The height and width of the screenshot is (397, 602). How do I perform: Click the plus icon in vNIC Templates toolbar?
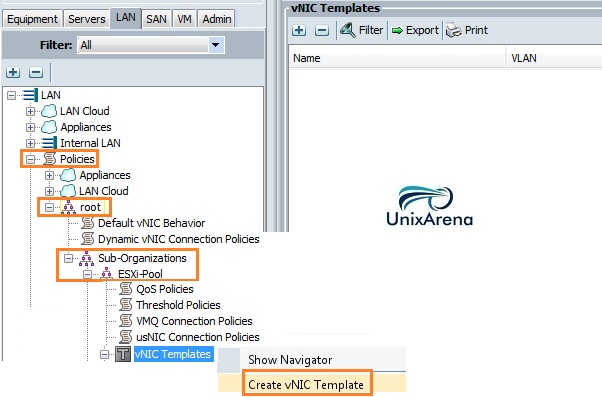[x=299, y=30]
